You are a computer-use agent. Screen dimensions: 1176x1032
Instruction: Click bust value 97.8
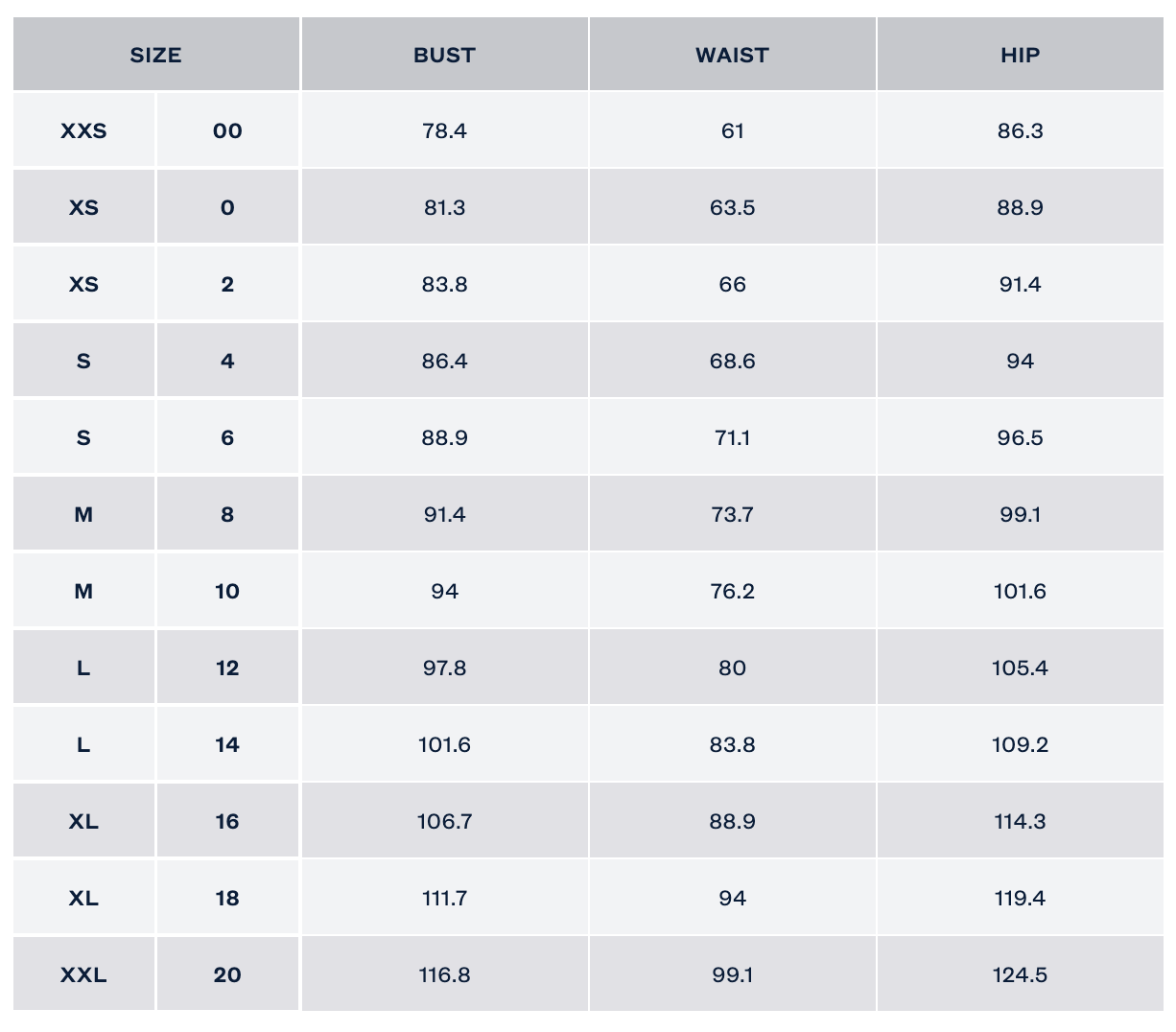(x=444, y=668)
